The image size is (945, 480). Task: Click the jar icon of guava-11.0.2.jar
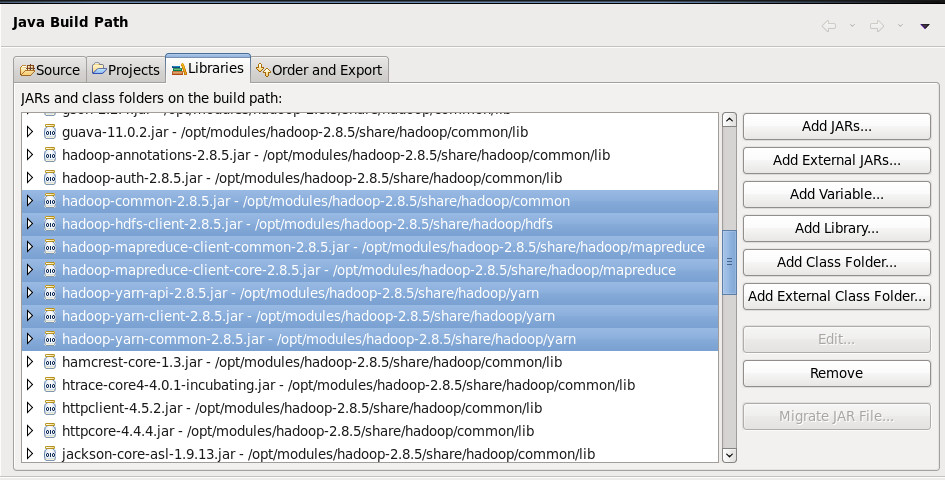tap(50, 132)
